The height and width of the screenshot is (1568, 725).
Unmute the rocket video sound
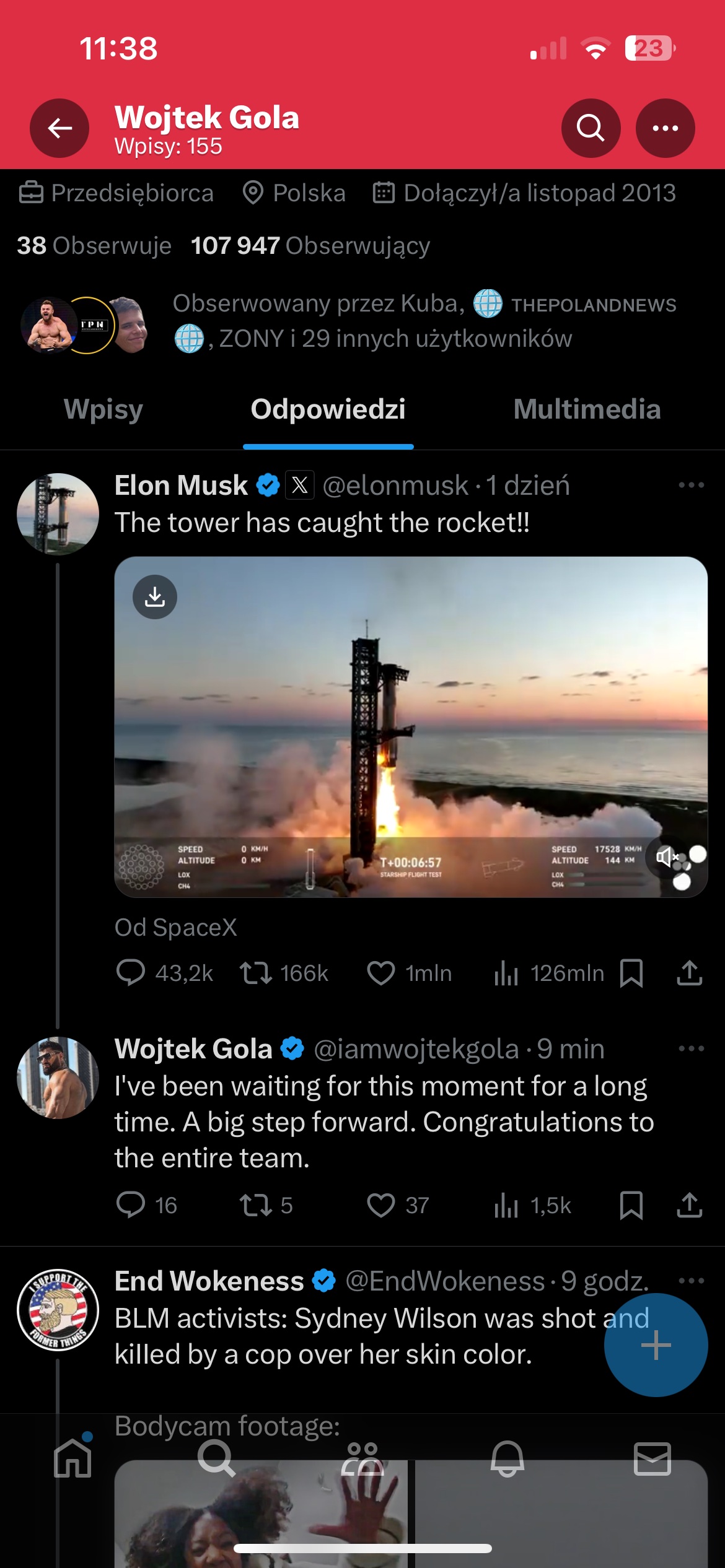coord(666,857)
